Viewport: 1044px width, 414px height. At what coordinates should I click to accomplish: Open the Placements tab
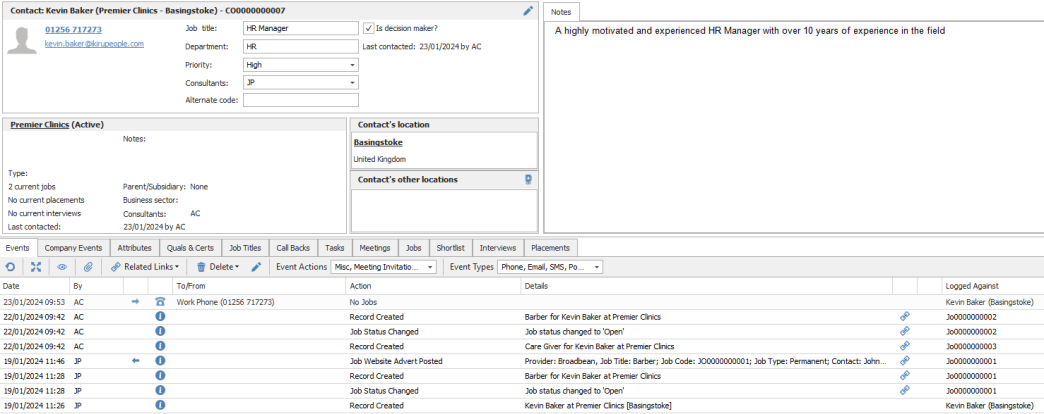click(x=550, y=247)
